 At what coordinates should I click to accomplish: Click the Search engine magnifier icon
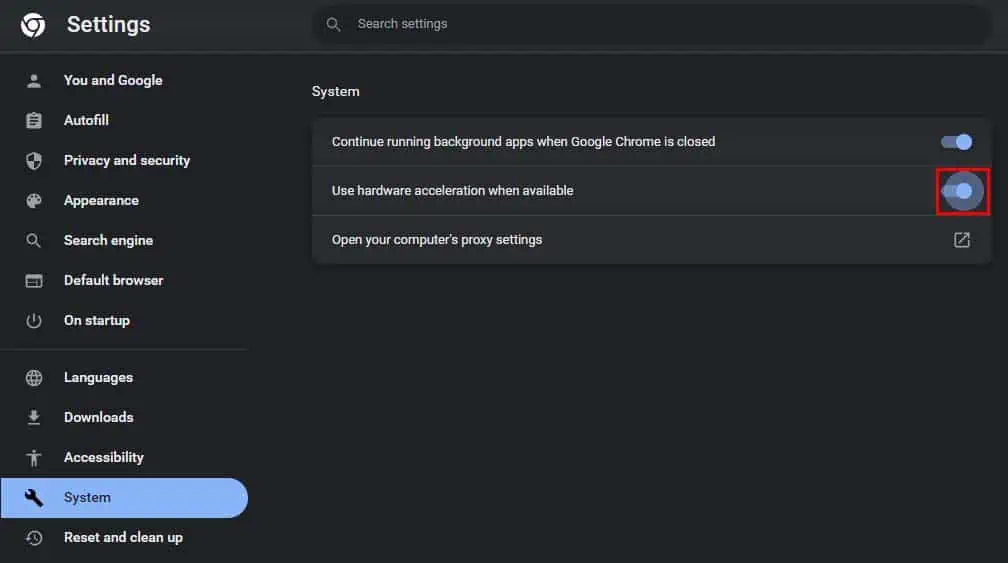coord(33,241)
